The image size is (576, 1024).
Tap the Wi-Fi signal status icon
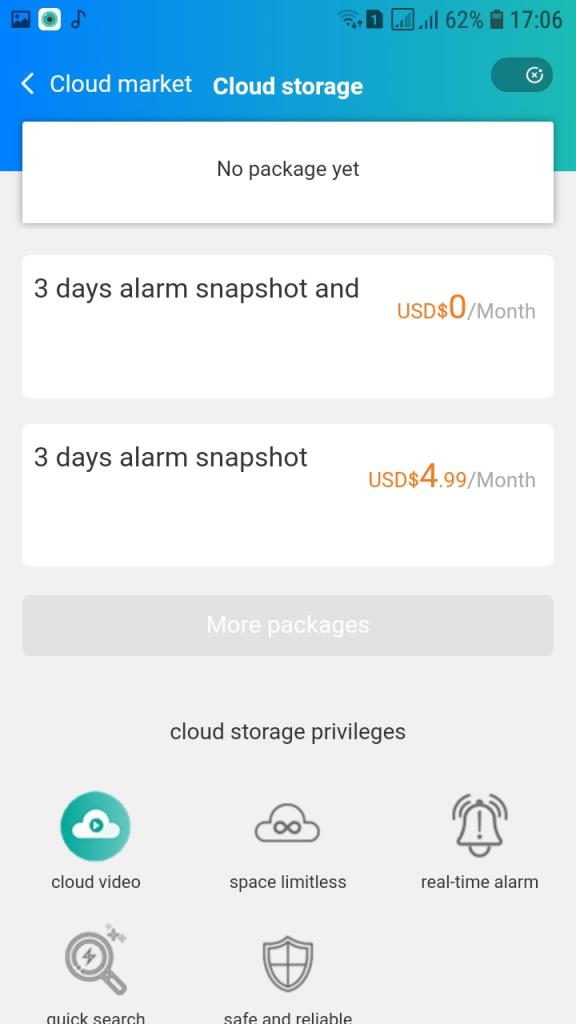click(x=351, y=20)
